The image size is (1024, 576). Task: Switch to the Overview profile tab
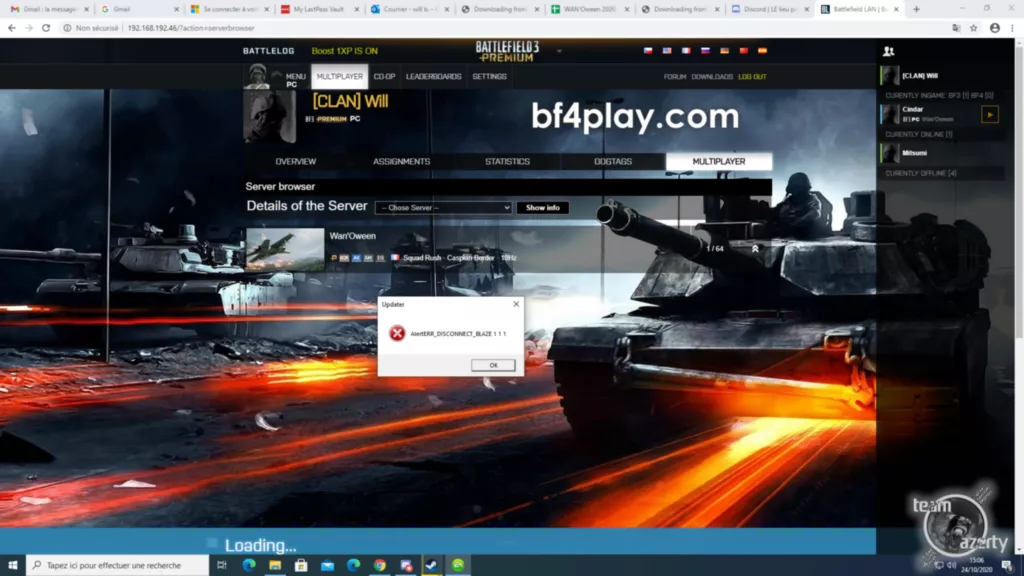pyautogui.click(x=296, y=161)
